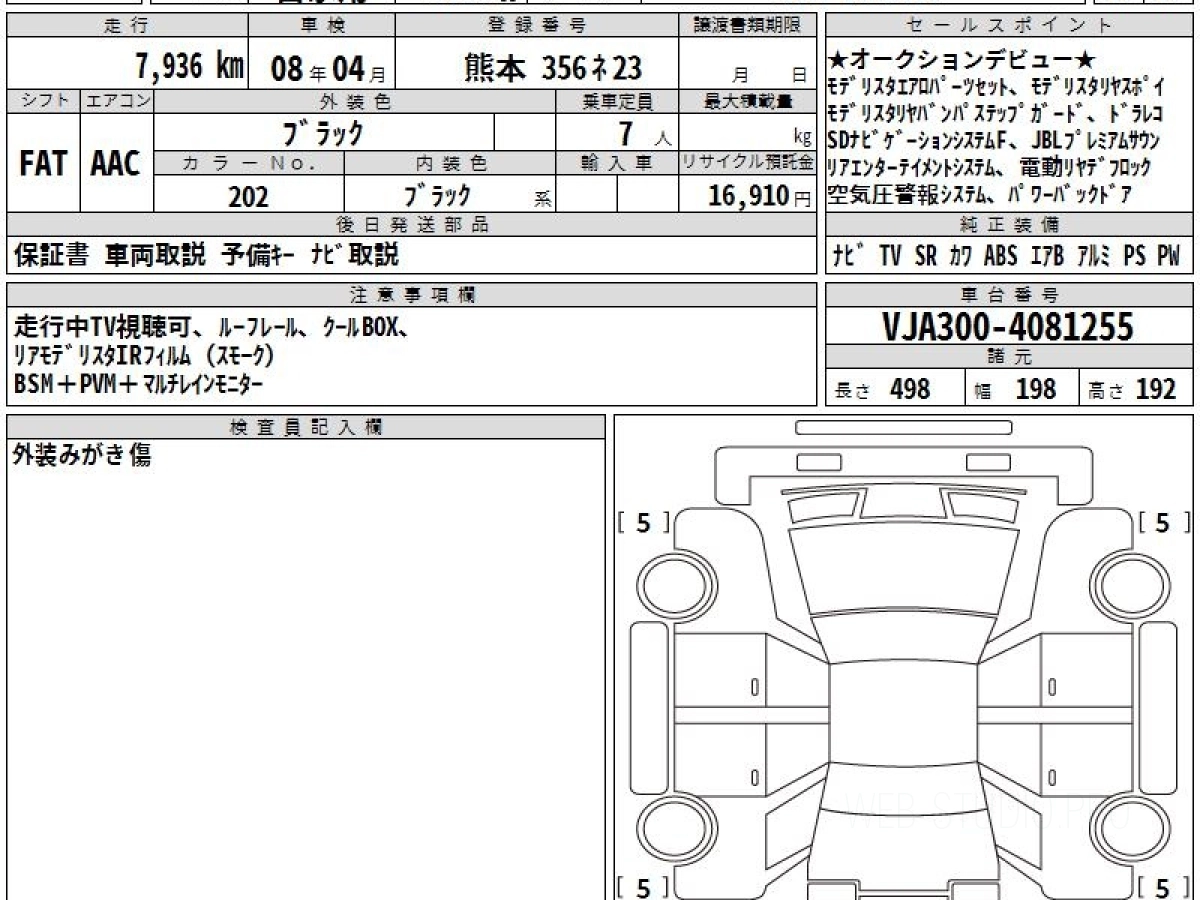Select the height value 高さ 192
Viewport: 1200px width, 900px height.
(x=1134, y=390)
